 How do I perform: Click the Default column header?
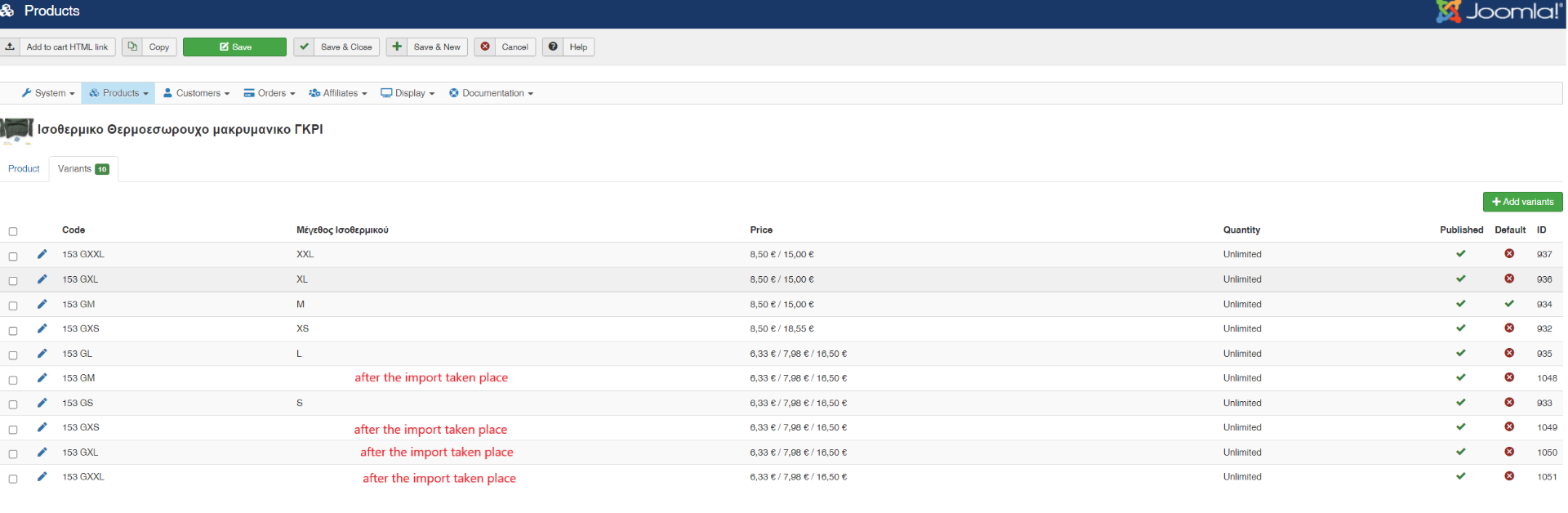(x=1510, y=230)
